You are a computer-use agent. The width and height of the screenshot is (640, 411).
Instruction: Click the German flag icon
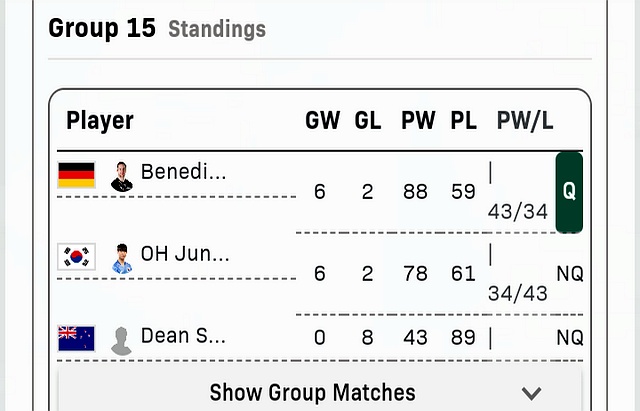pos(77,175)
